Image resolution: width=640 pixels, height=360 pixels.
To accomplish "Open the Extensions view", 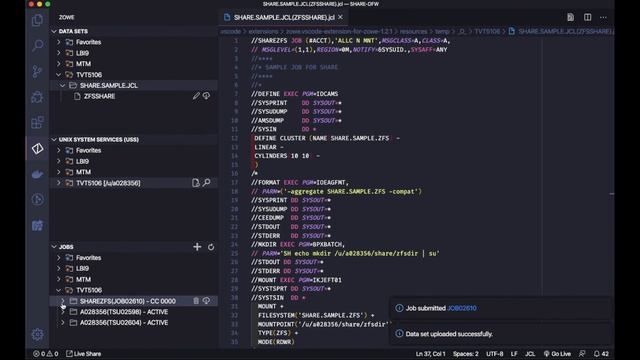I will [x=38, y=122].
